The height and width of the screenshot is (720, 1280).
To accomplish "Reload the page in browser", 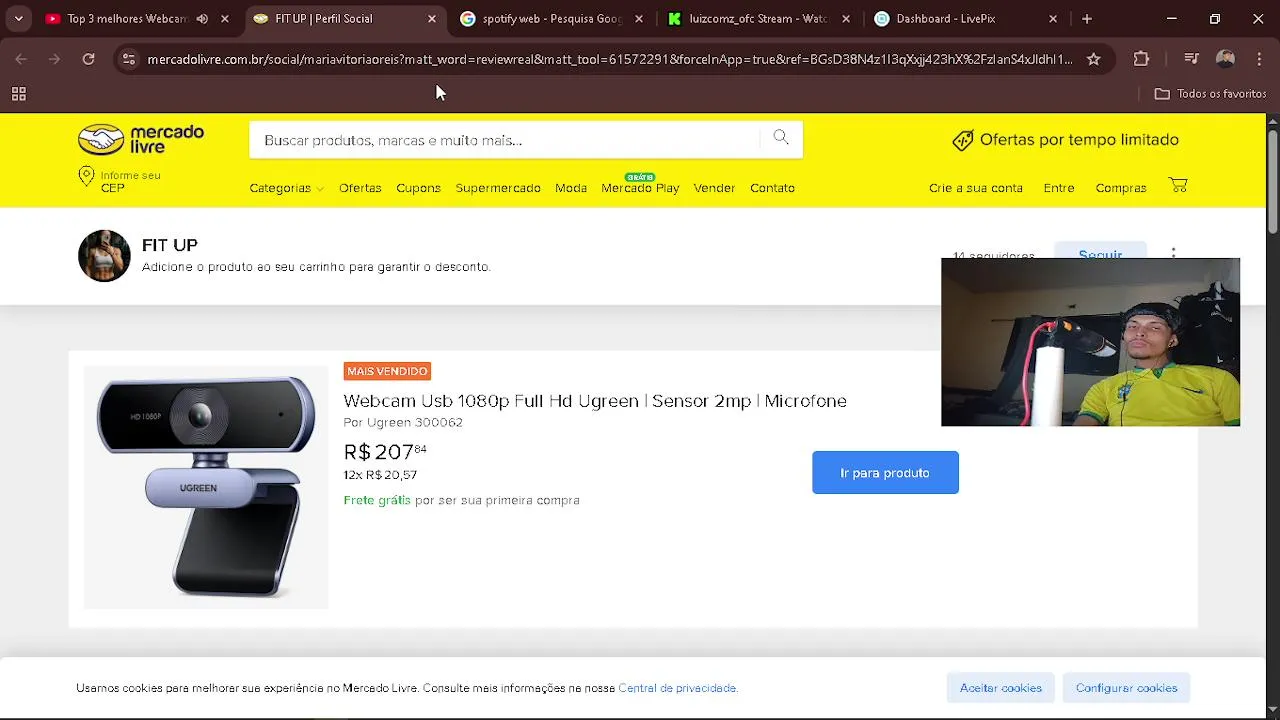I will coord(88,59).
